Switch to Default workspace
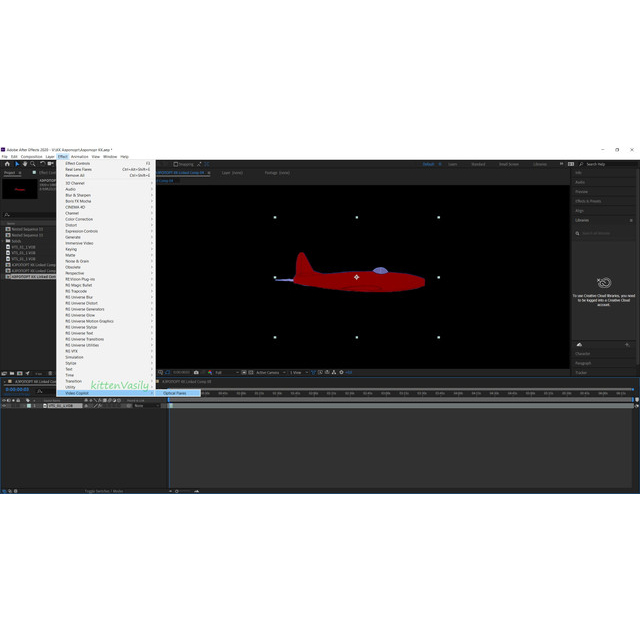Image resolution: width=640 pixels, height=640 pixels. [428, 164]
